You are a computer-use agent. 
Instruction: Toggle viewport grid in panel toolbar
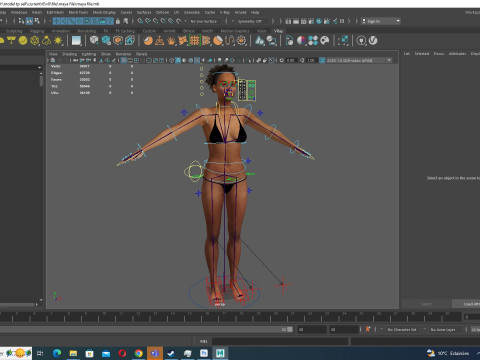[x=124, y=60]
